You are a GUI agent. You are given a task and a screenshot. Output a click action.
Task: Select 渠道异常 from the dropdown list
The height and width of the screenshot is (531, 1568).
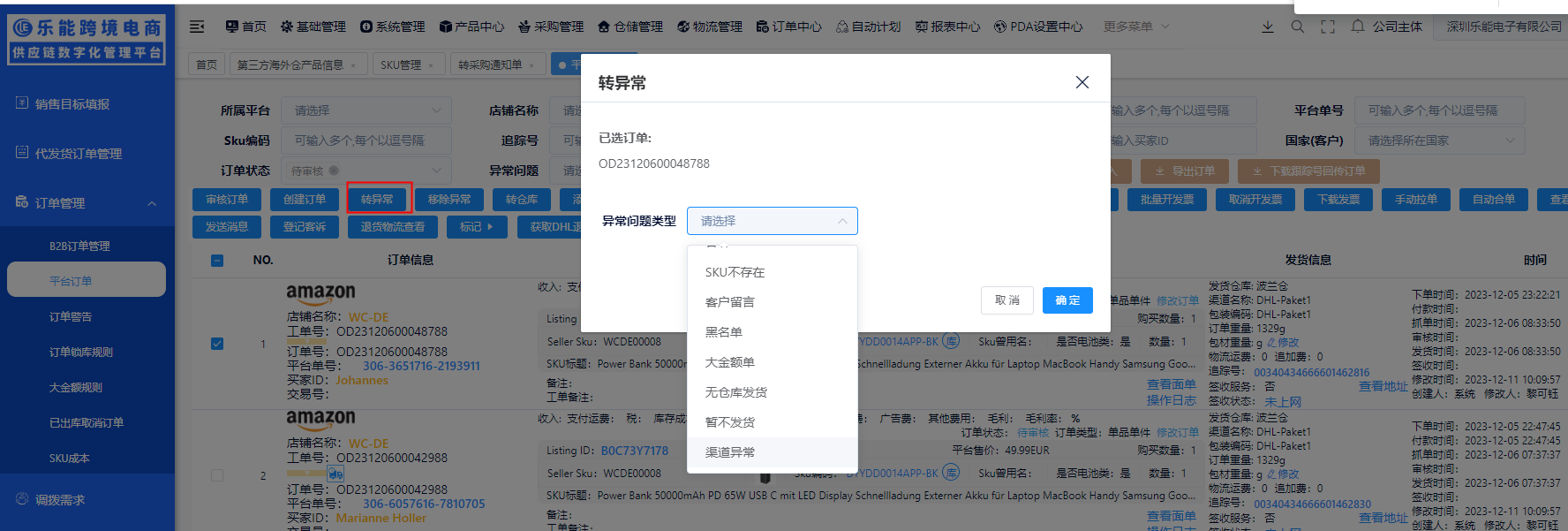click(x=772, y=452)
